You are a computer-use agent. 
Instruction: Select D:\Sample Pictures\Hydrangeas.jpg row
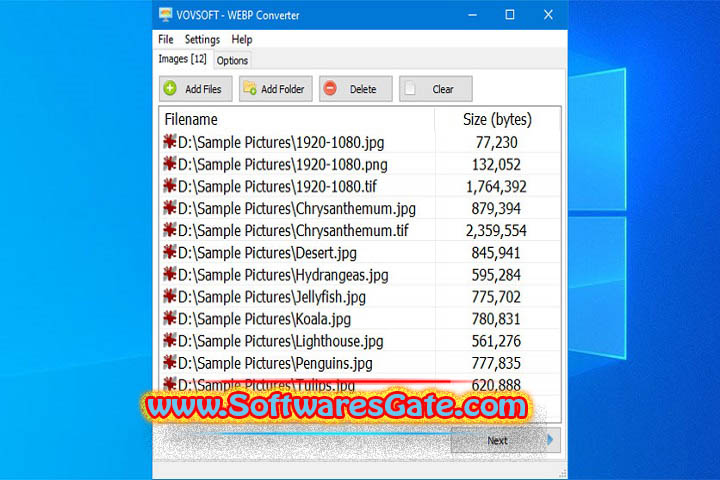pyautogui.click(x=360, y=275)
